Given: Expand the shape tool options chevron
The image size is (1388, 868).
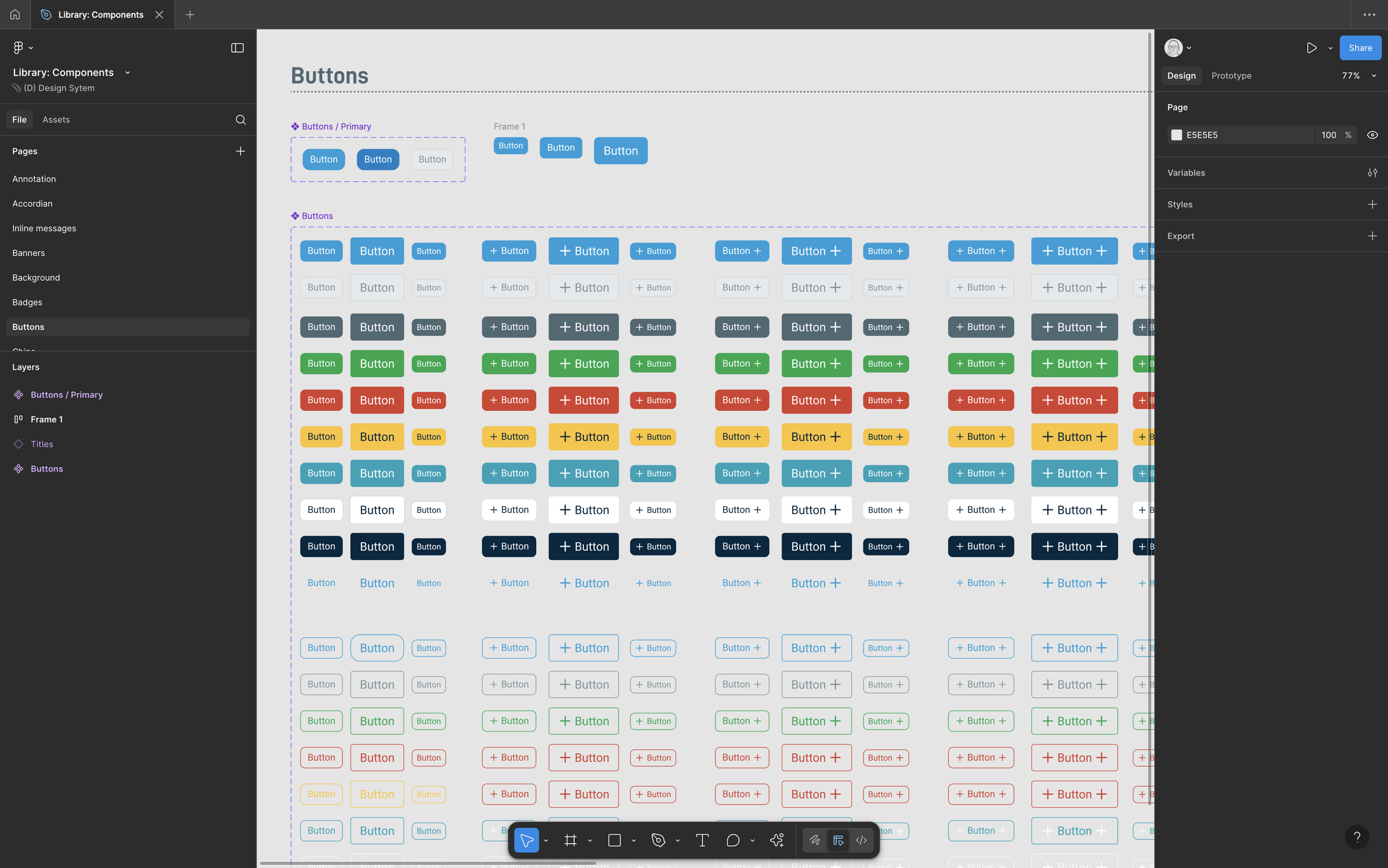Looking at the screenshot, I should (x=633, y=840).
